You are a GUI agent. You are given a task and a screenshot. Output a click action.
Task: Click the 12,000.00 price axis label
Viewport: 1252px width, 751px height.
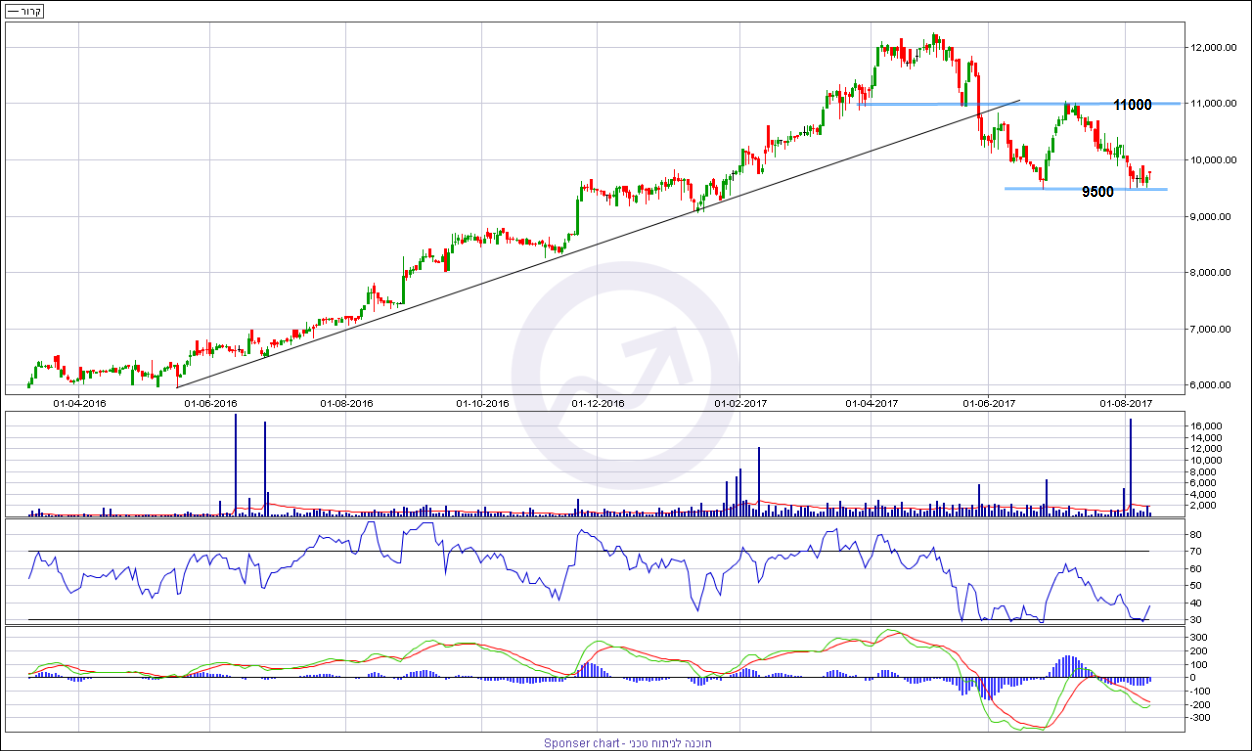point(1212,48)
